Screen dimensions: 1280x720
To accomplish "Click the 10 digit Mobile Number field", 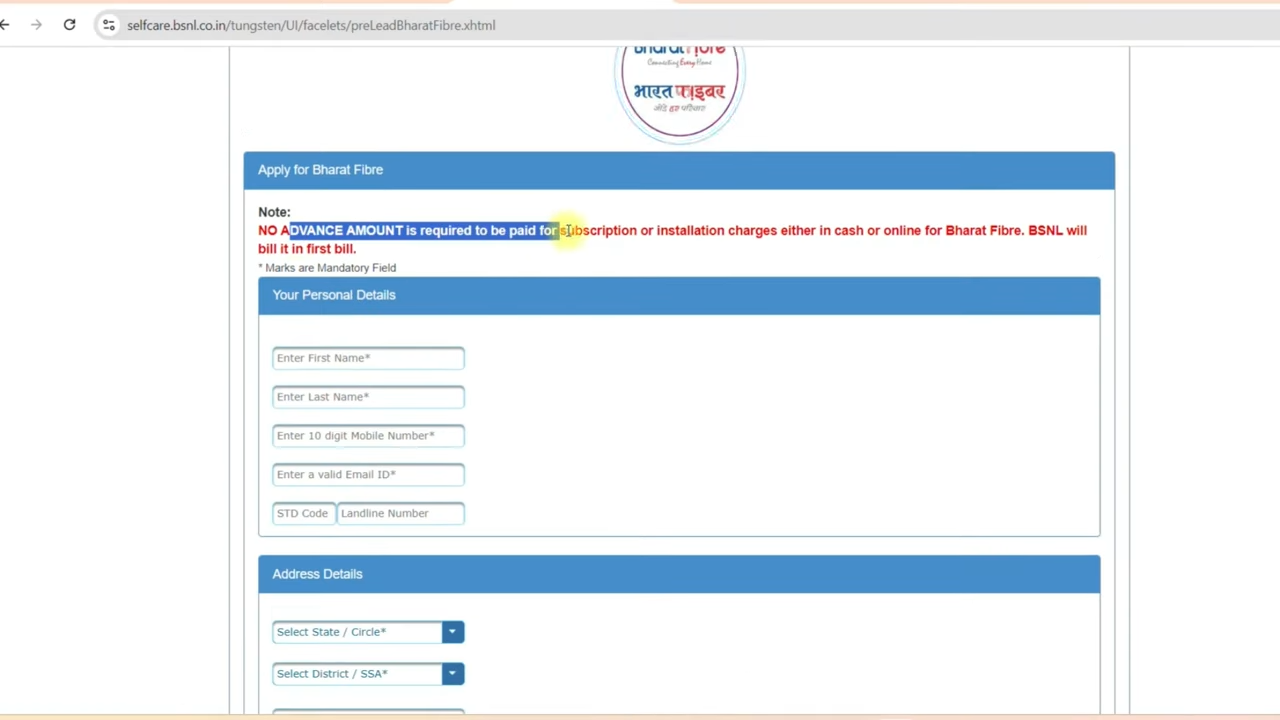I will pyautogui.click(x=368, y=435).
